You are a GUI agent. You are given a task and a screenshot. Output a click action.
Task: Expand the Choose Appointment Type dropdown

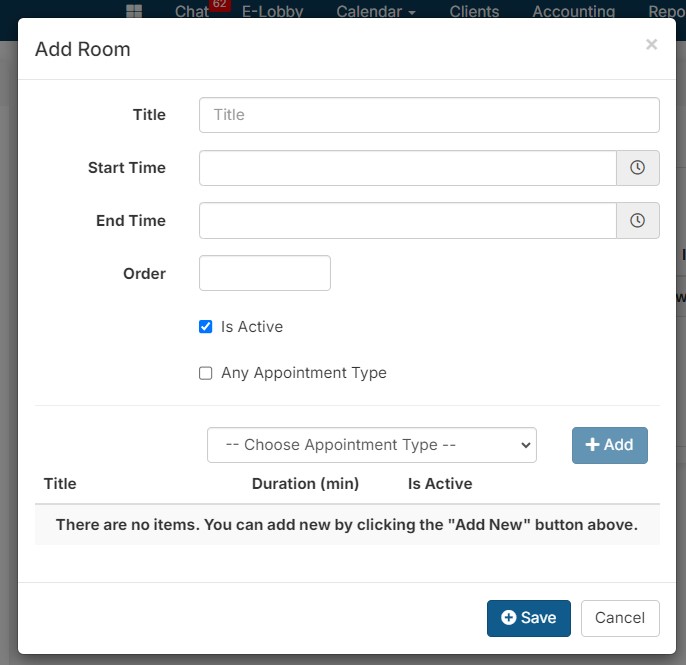pos(371,445)
